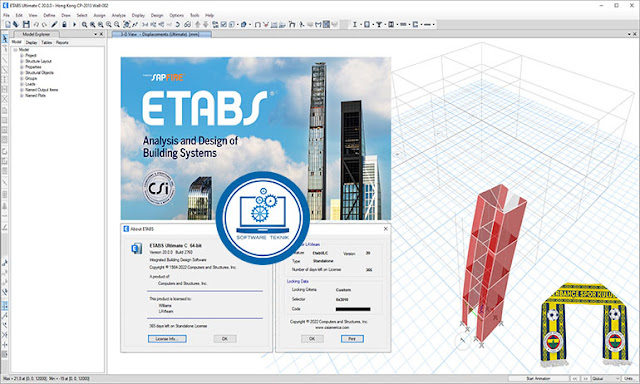Screen dimensions: 640x384
Task: Click the ETABS icon in About dialog
Action: tap(136, 248)
